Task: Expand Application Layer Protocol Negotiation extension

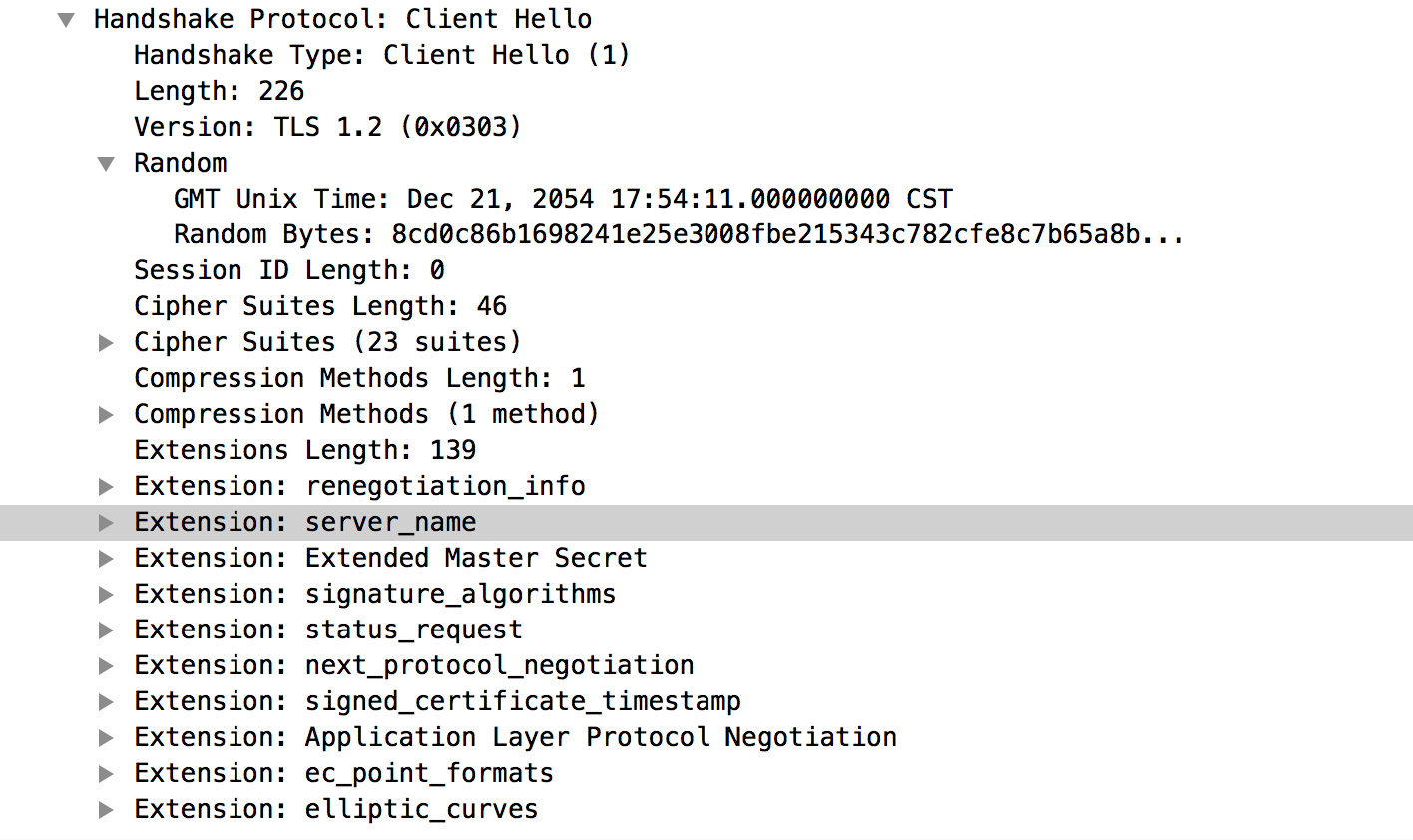Action: pyautogui.click(x=106, y=738)
